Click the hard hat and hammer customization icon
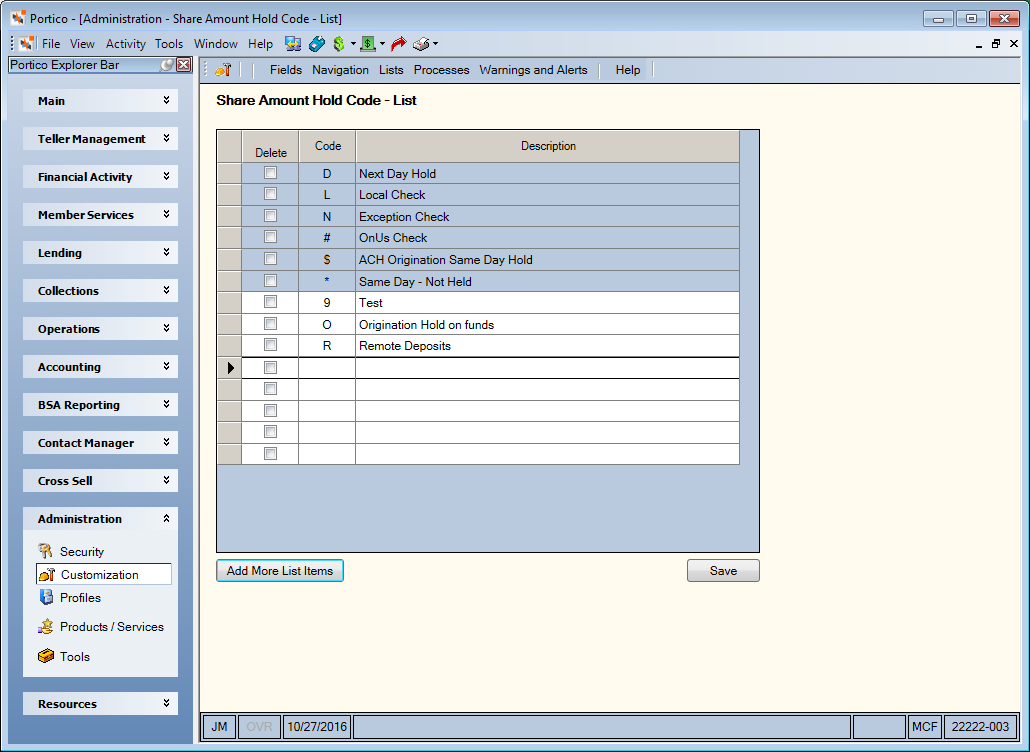Viewport: 1030px width, 752px height. click(x=223, y=70)
